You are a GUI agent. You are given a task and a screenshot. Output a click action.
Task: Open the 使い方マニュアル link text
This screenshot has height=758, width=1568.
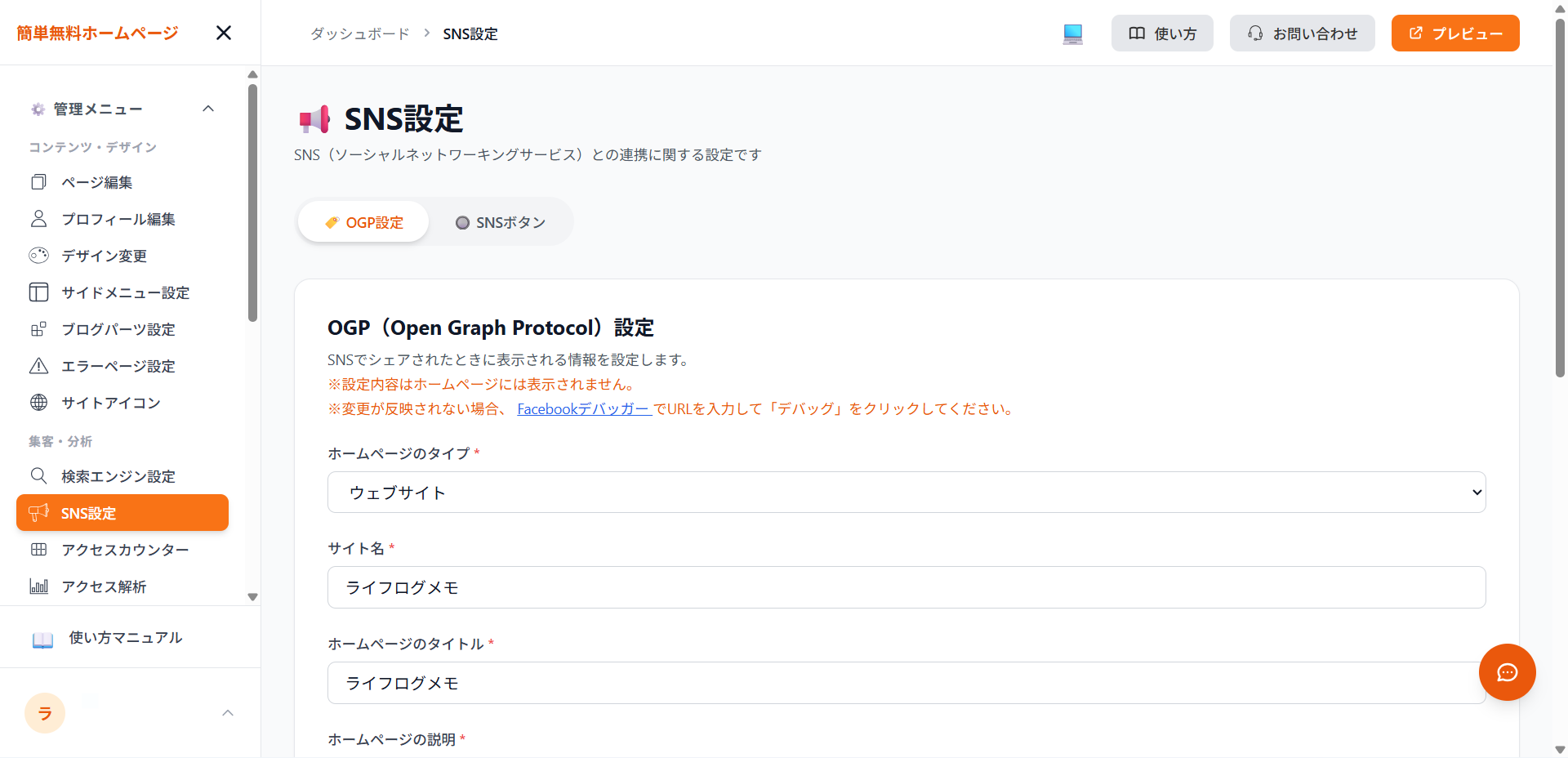click(126, 638)
